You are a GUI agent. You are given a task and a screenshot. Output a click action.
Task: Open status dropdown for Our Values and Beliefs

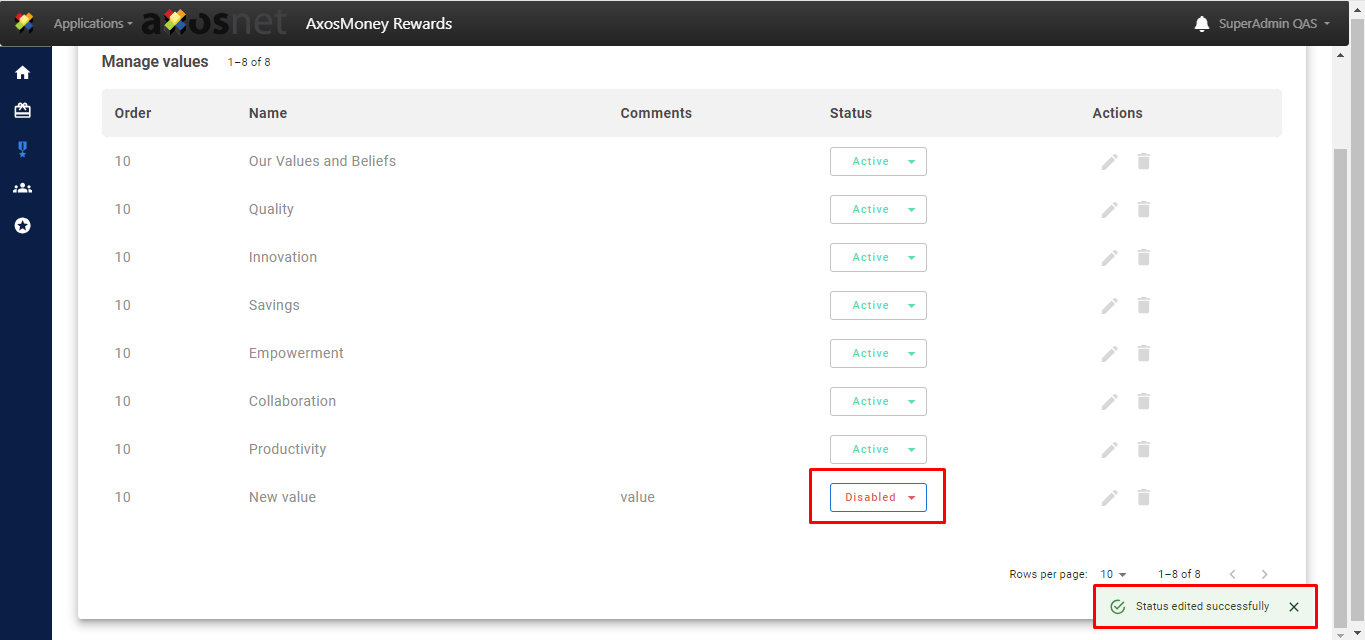tap(878, 162)
